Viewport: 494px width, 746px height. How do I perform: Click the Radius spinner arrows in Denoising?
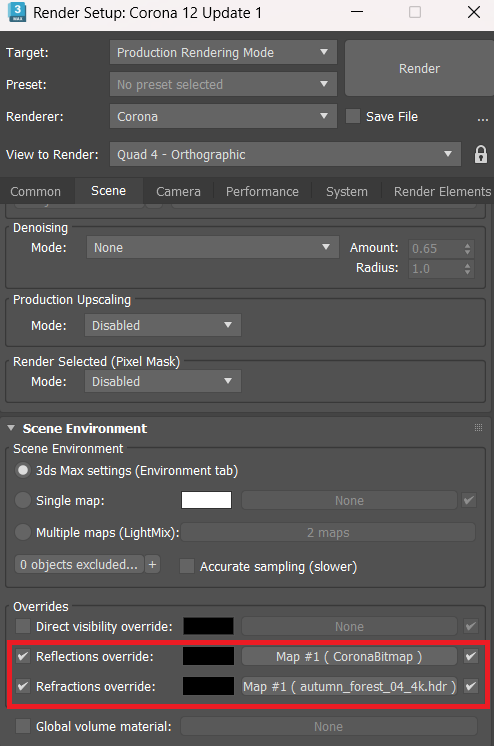467,269
